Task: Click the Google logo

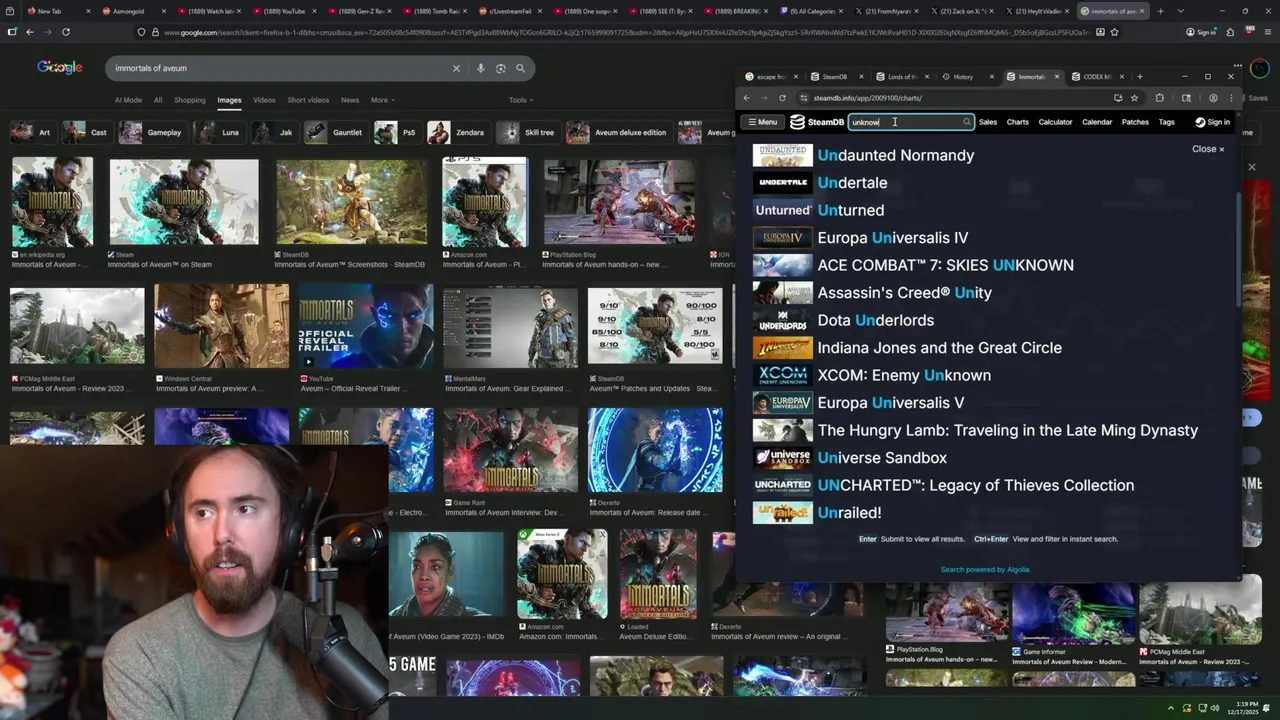Action: point(60,67)
